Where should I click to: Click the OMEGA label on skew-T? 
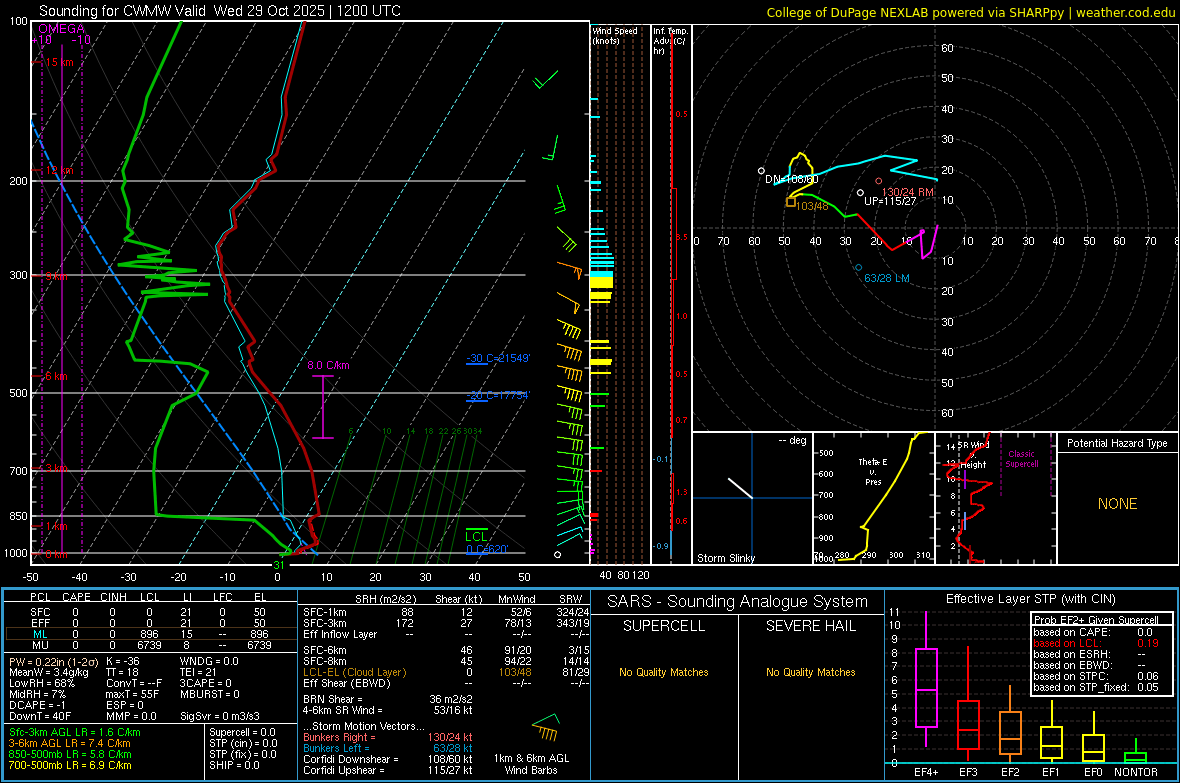[62, 29]
